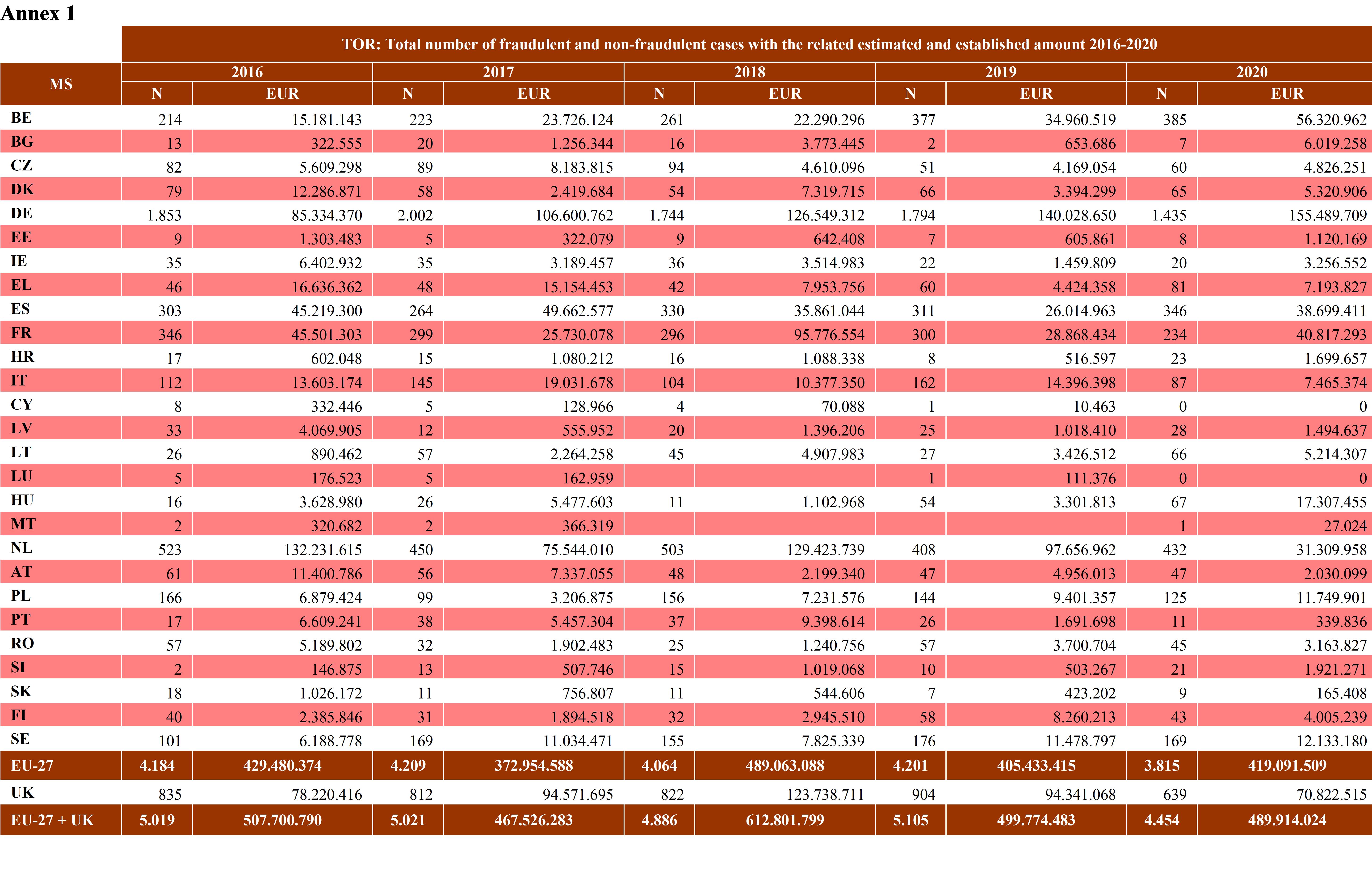Click the "Annex 1" heading
Image resolution: width=1372 pixels, height=884 pixels.
click(38, 13)
